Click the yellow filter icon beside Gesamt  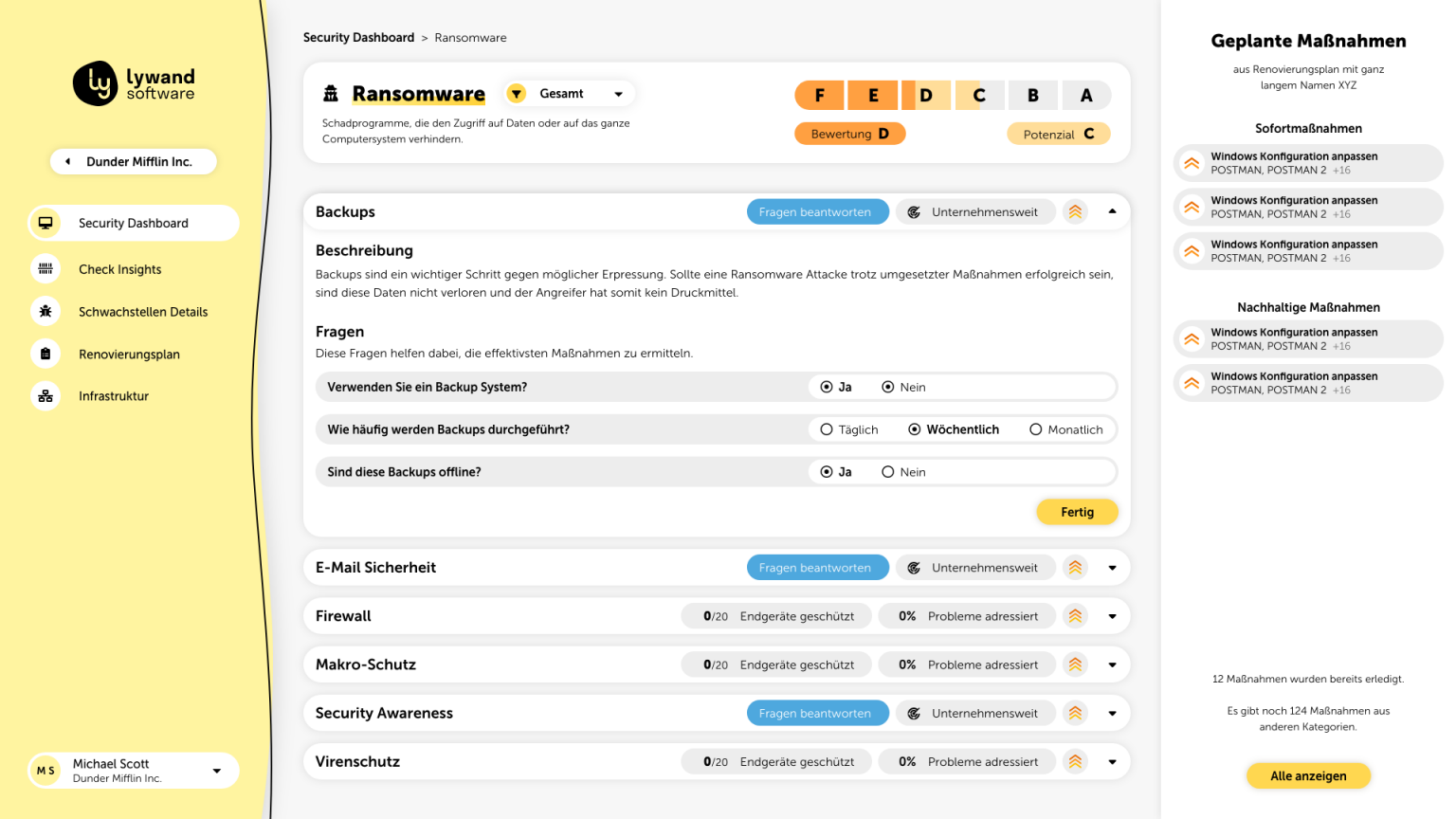tap(516, 93)
